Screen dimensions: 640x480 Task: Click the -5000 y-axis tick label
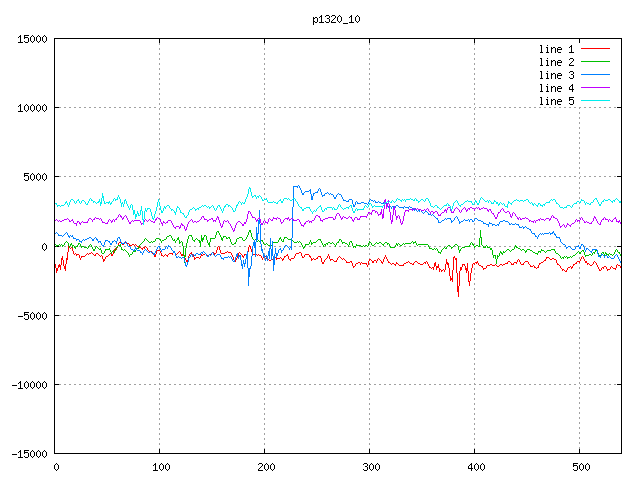coord(32,315)
